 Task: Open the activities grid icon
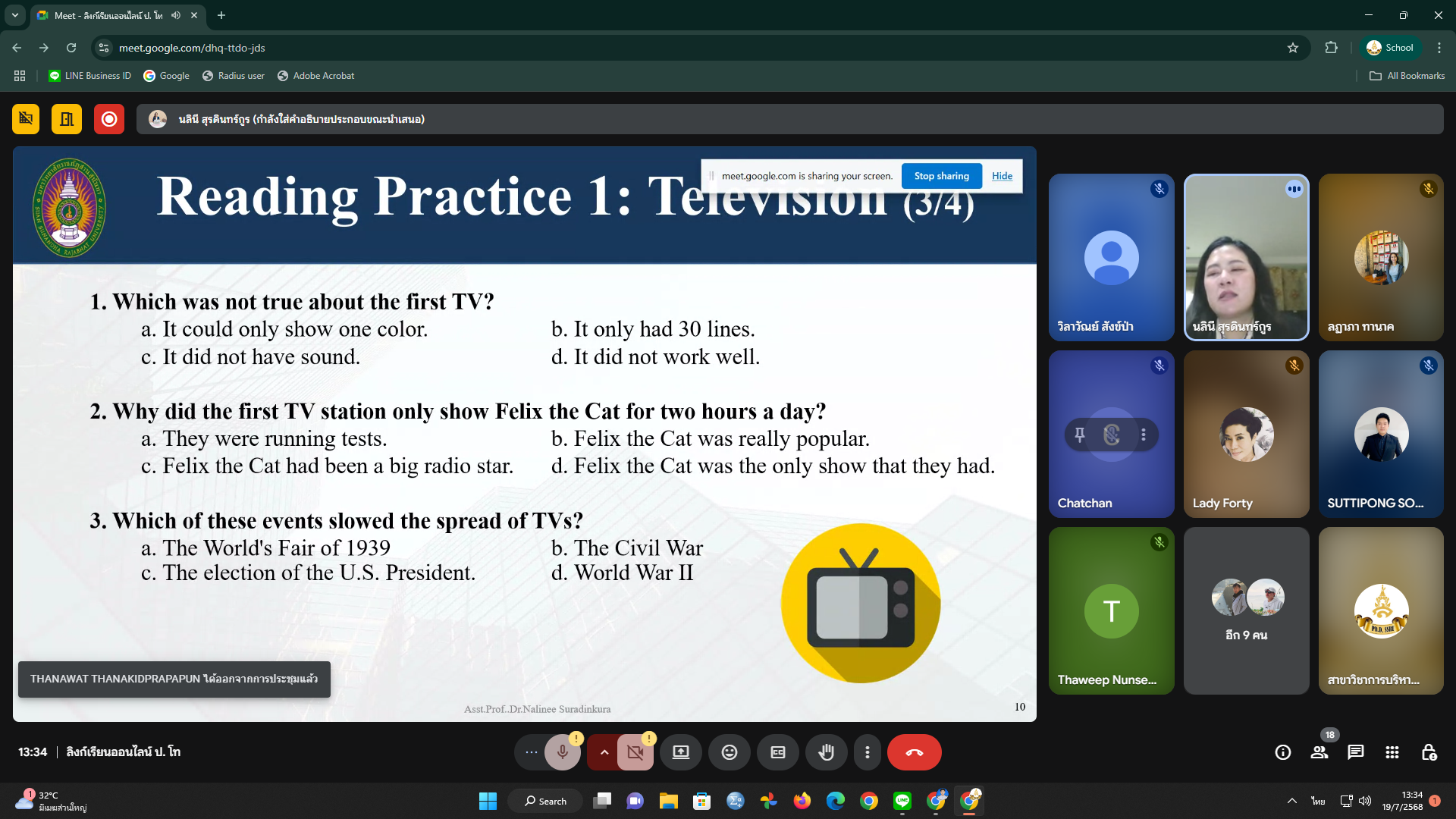(1392, 752)
